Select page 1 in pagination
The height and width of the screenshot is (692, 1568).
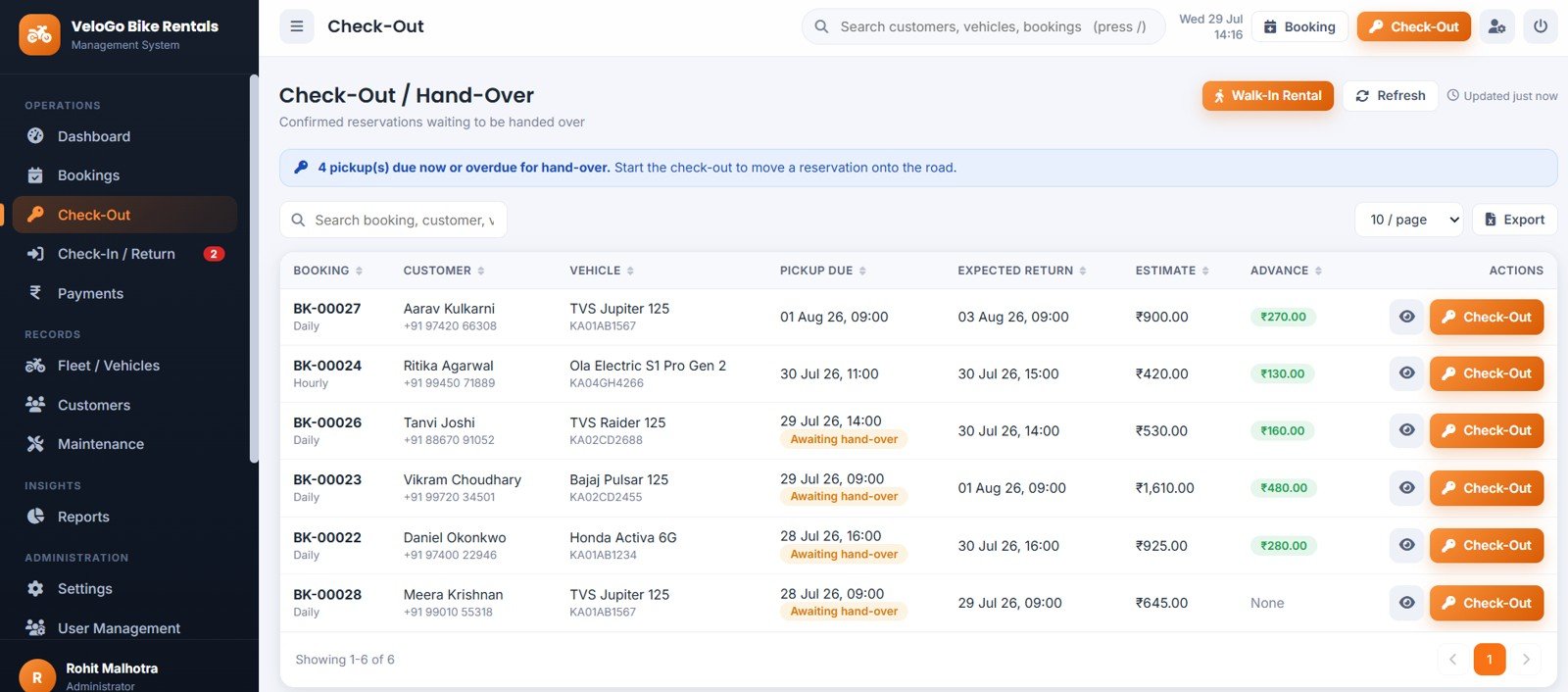tap(1490, 660)
